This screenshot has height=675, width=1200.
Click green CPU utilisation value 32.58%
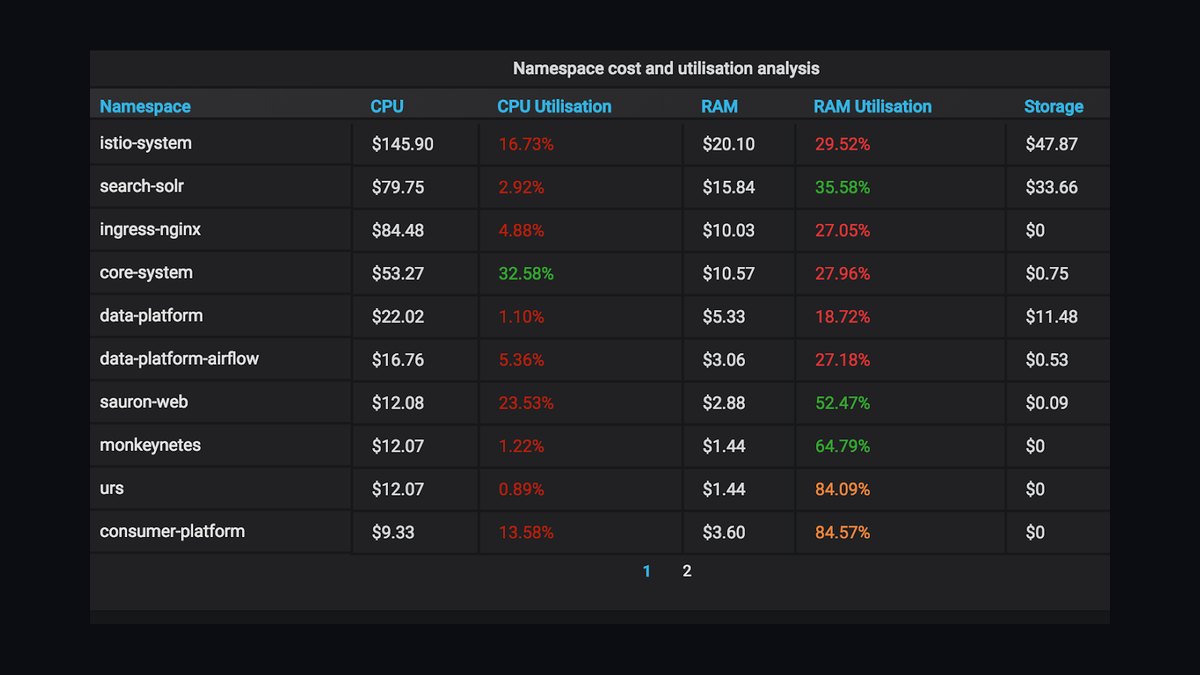(526, 273)
